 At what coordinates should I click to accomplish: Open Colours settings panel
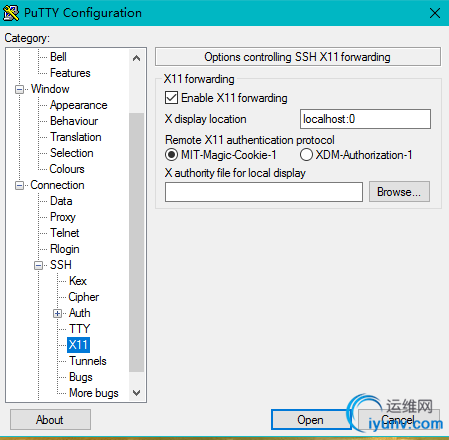(67, 169)
